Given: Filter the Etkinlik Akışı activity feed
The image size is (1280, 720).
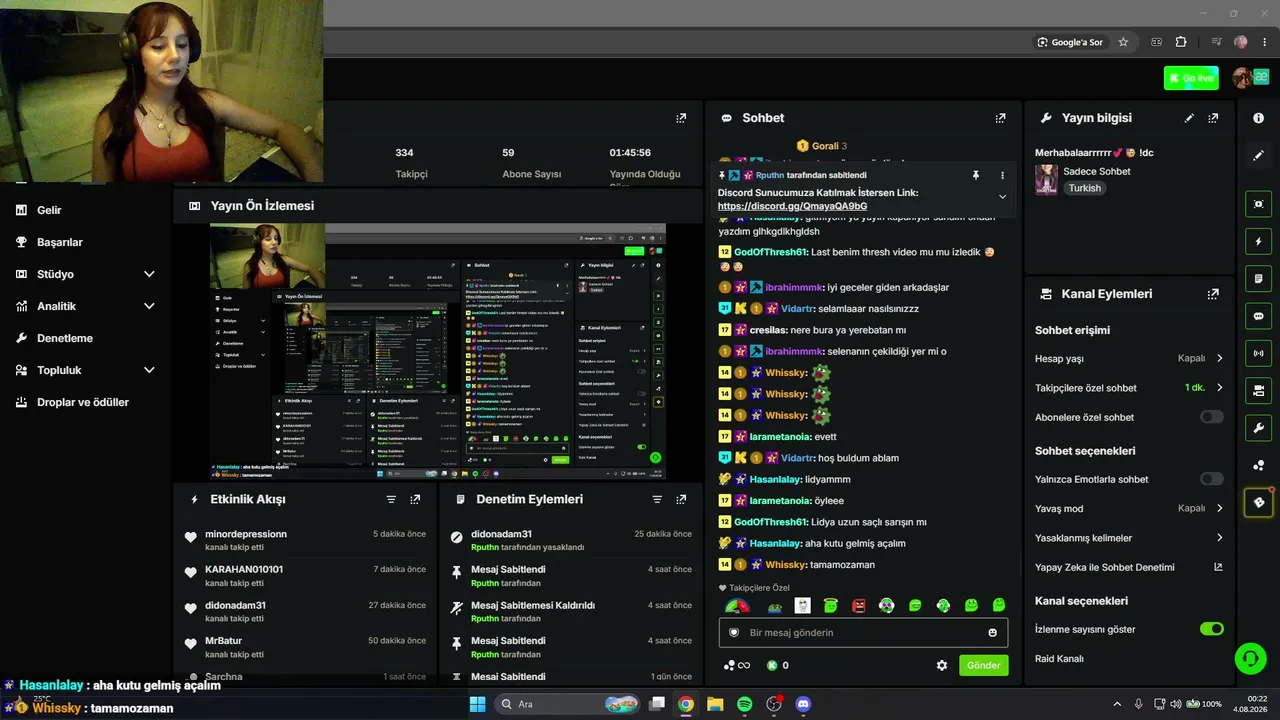Looking at the screenshot, I should (391, 499).
